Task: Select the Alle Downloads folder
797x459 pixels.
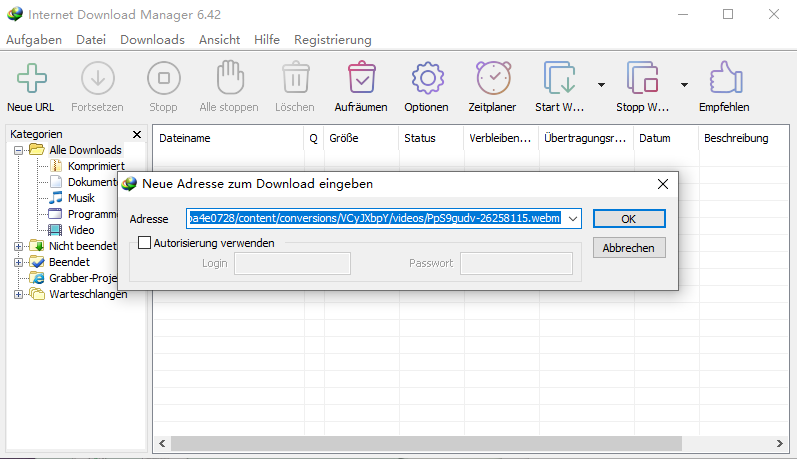Action: coord(85,150)
